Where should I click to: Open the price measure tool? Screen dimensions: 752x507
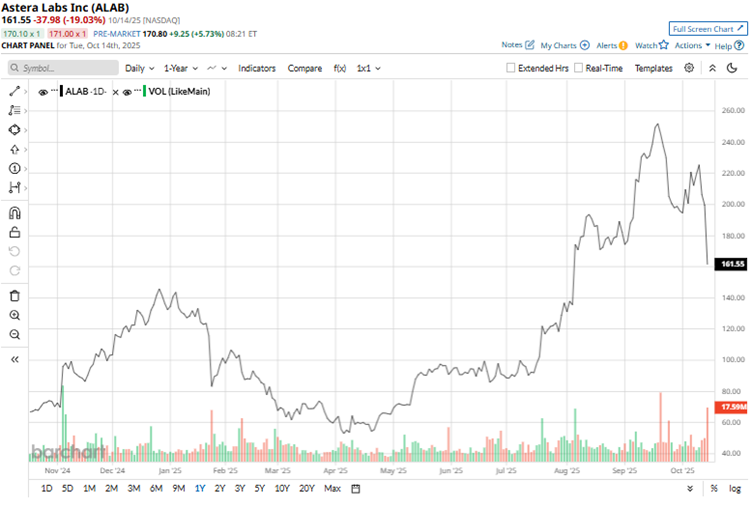[14, 188]
